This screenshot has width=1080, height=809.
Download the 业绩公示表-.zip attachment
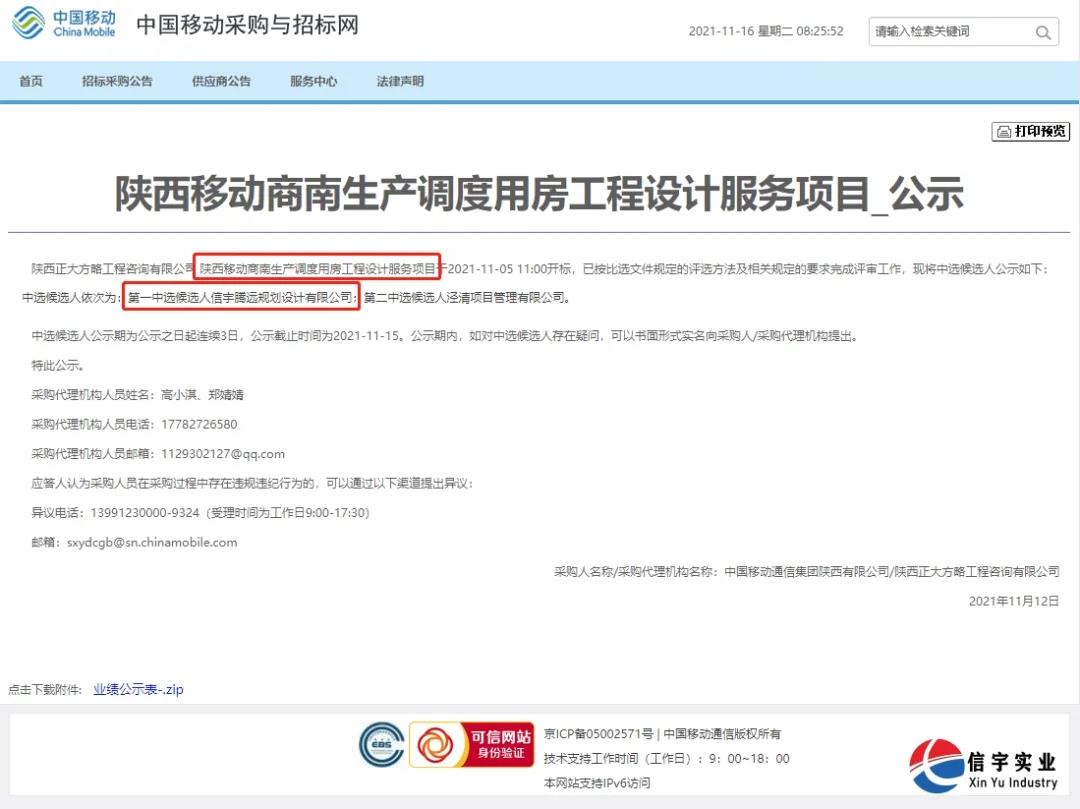click(136, 689)
